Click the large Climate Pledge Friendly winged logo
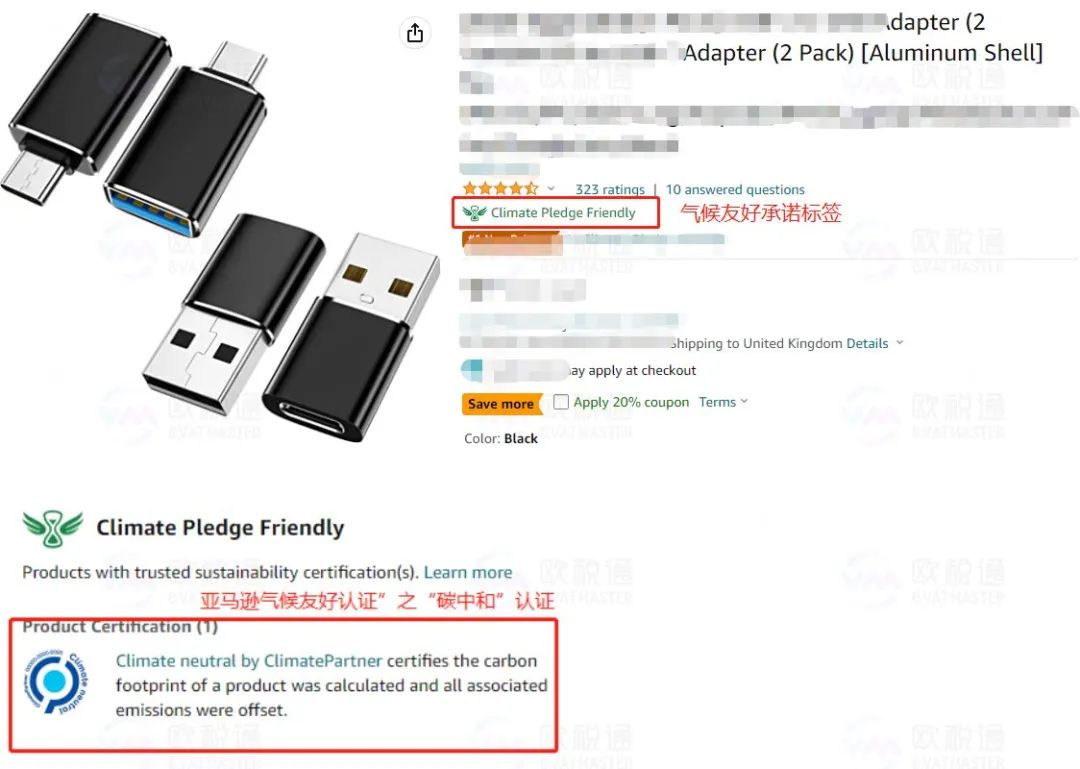1080x769 pixels. pos(53,529)
